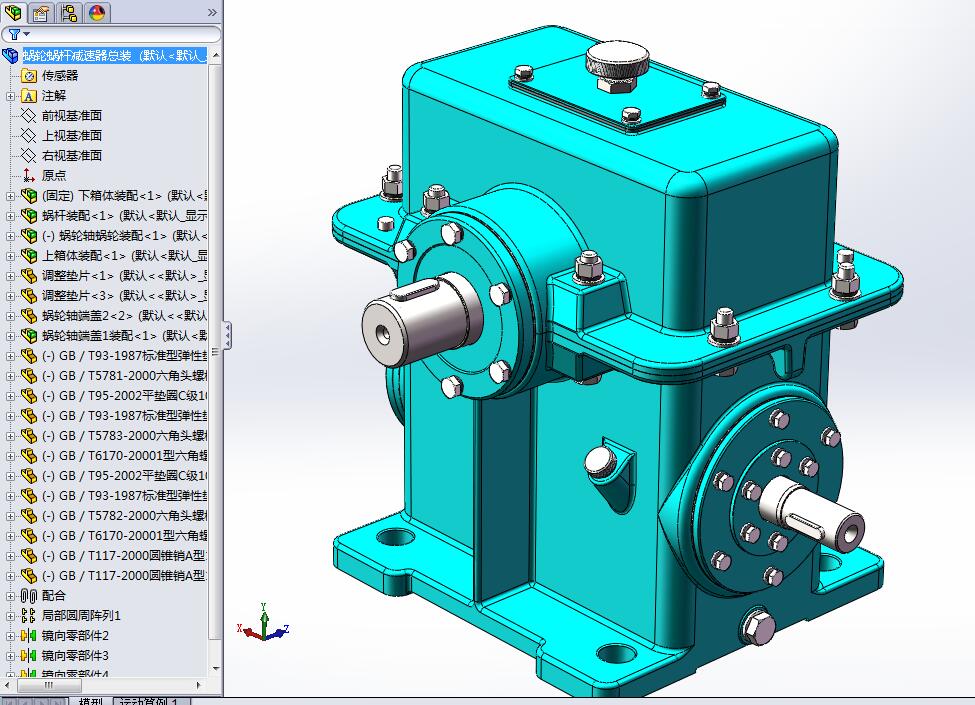Click the 镜向零部件3 mirror icon
Screen dimensions: 975x705
[x=29, y=655]
